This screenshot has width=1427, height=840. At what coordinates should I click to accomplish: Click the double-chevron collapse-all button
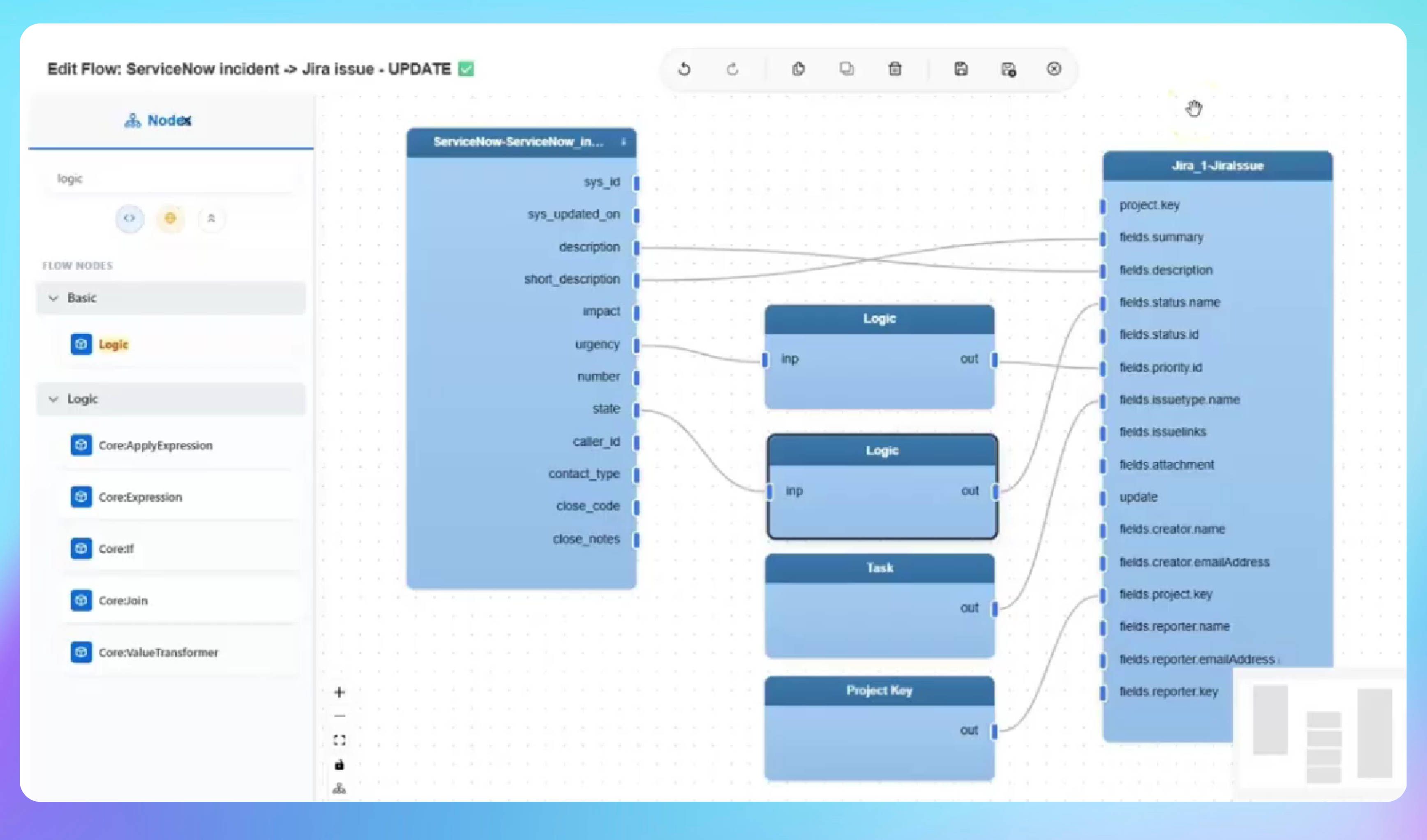[x=211, y=219]
